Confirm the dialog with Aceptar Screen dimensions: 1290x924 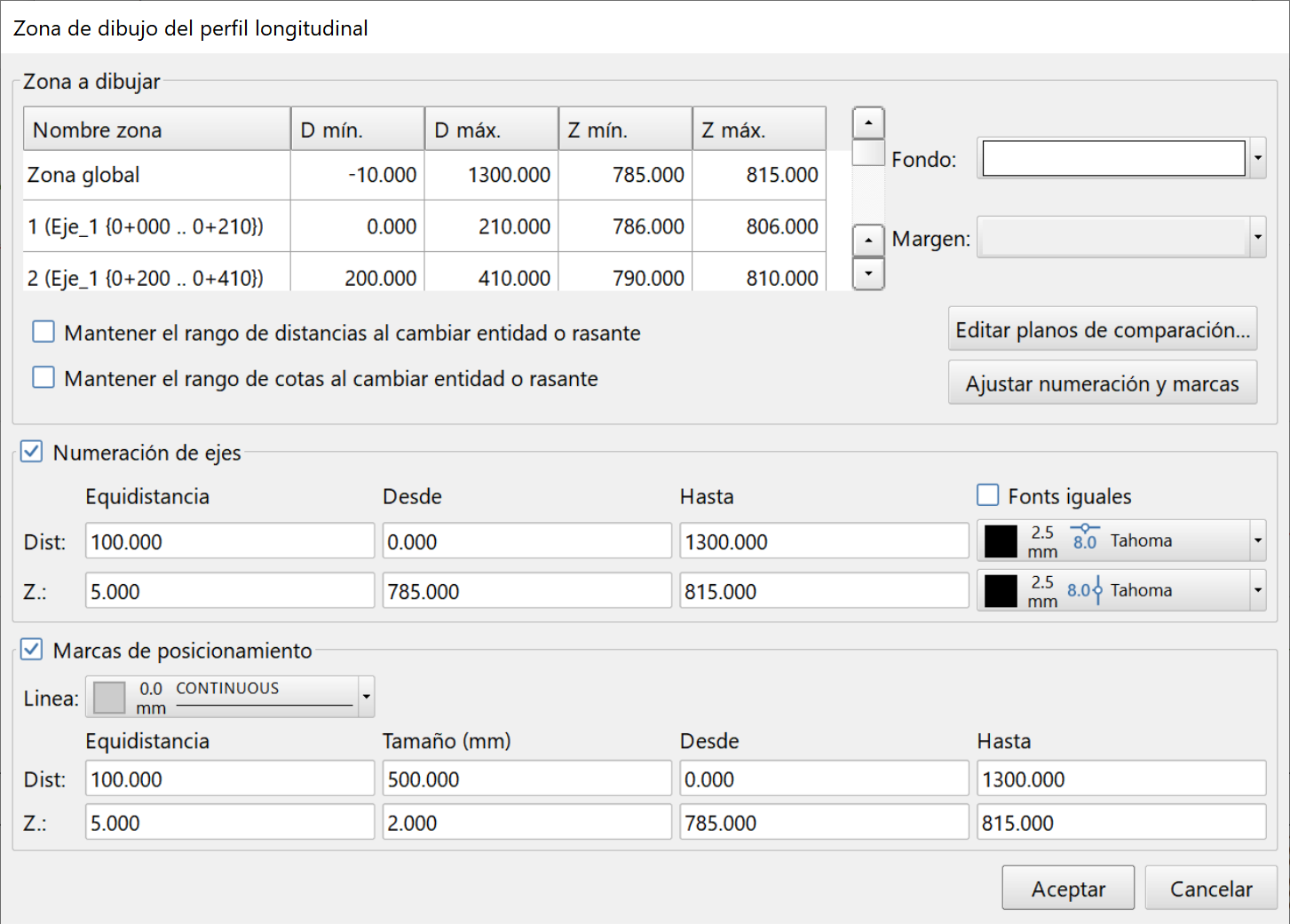[x=1068, y=888]
